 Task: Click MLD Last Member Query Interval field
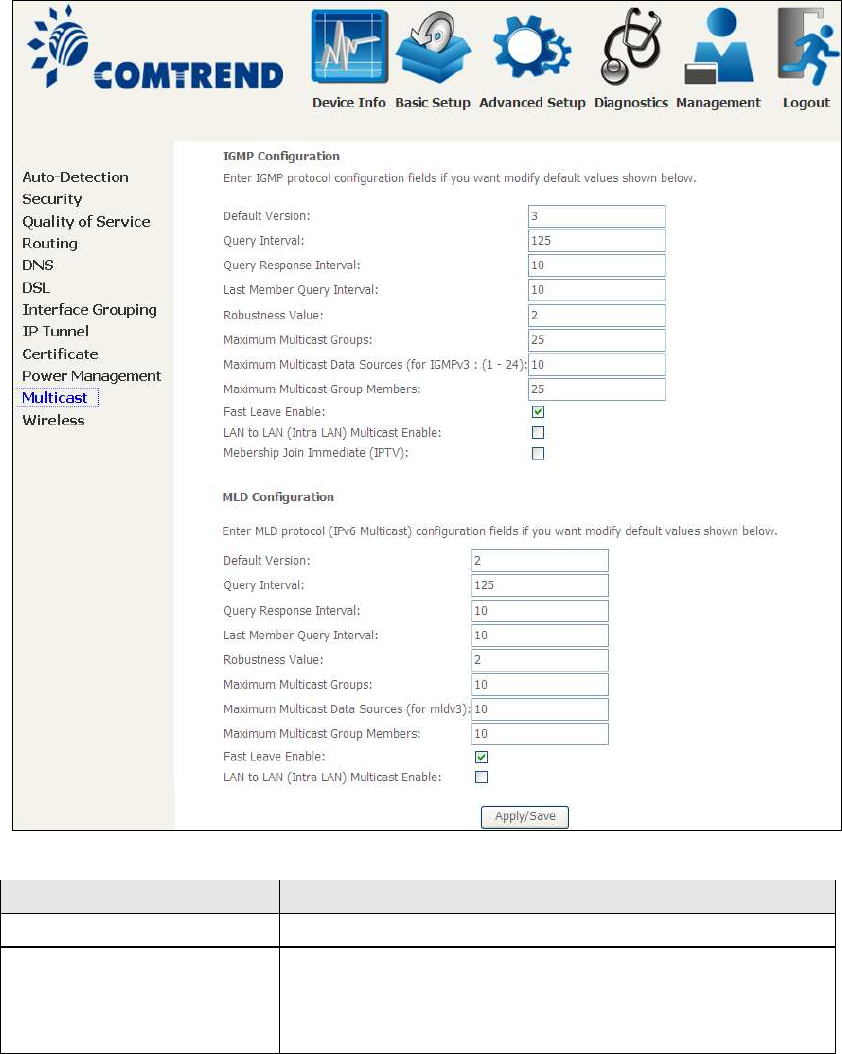(x=540, y=635)
